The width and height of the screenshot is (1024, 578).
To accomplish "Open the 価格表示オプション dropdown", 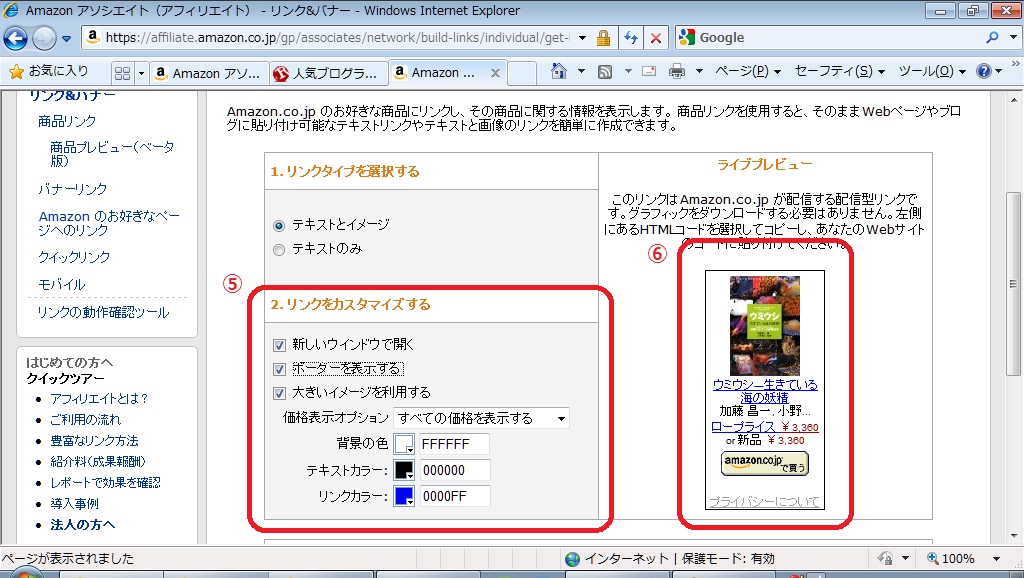I will click(x=481, y=419).
